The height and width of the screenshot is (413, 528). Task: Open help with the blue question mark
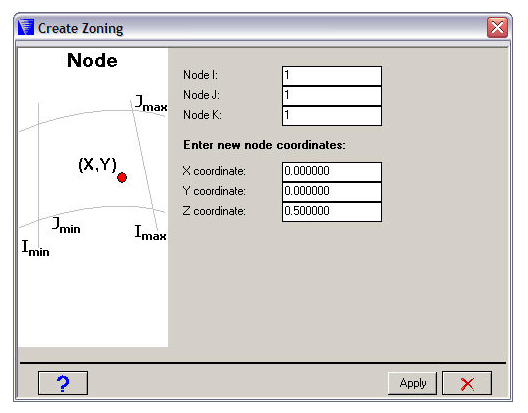pyautogui.click(x=63, y=383)
